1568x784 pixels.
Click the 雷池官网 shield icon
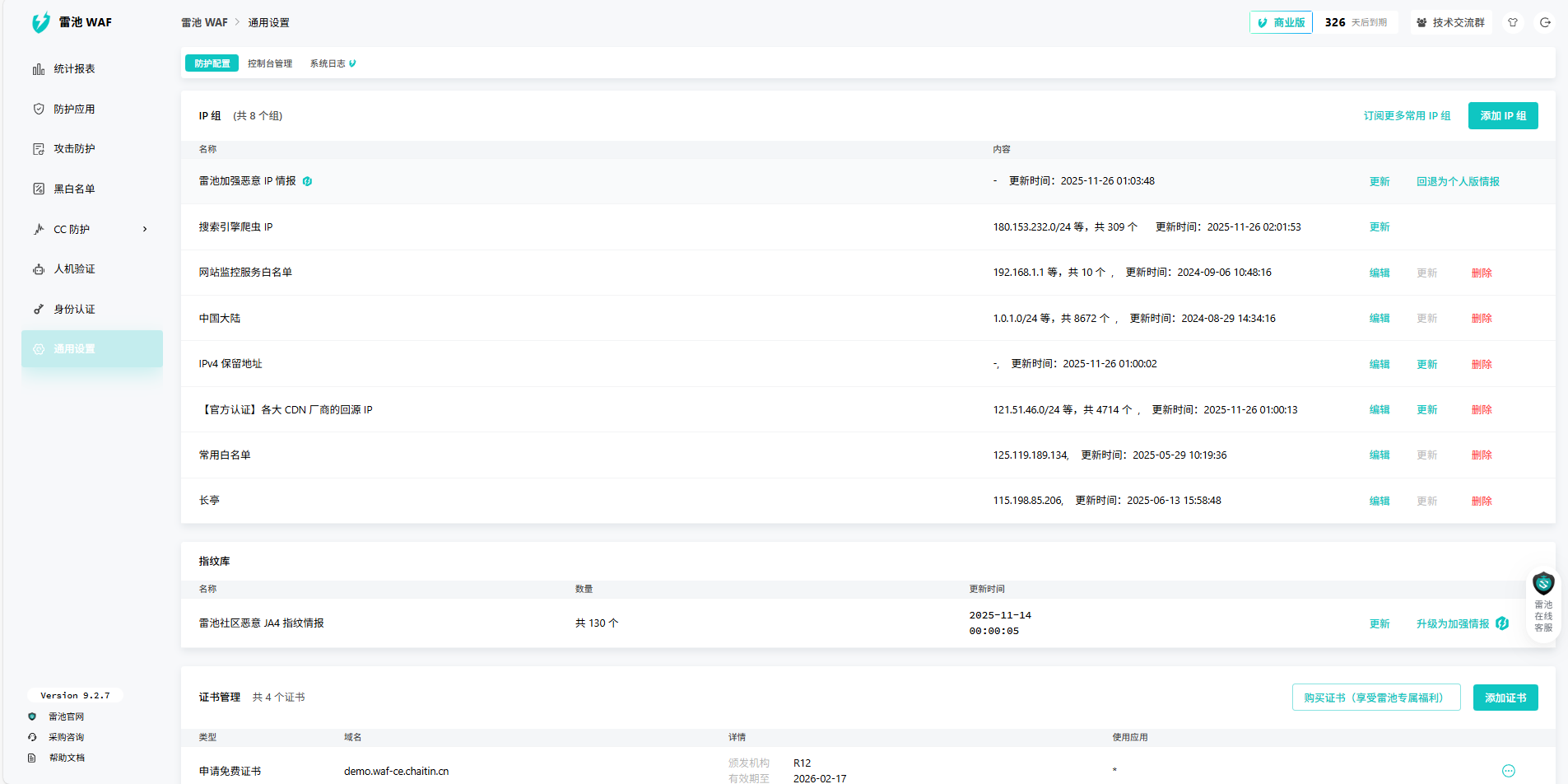click(32, 717)
